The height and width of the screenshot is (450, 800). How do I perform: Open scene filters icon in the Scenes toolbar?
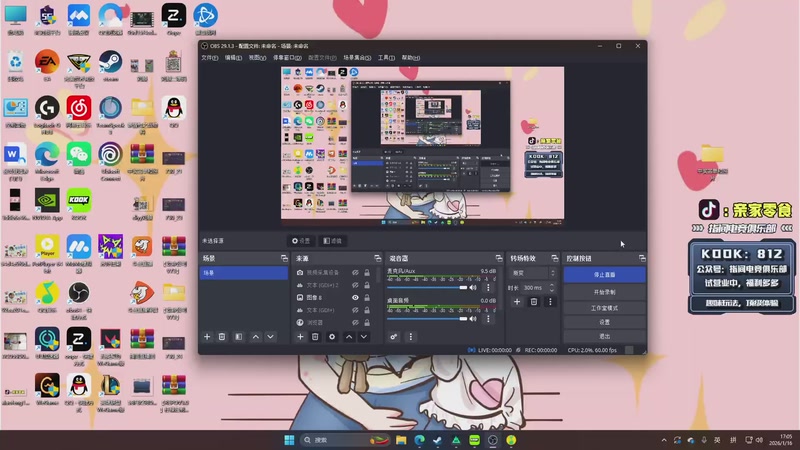238,337
